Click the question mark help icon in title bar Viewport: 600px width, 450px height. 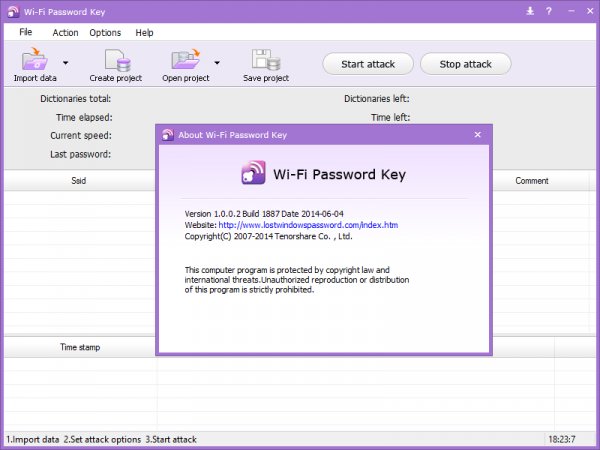(x=549, y=11)
